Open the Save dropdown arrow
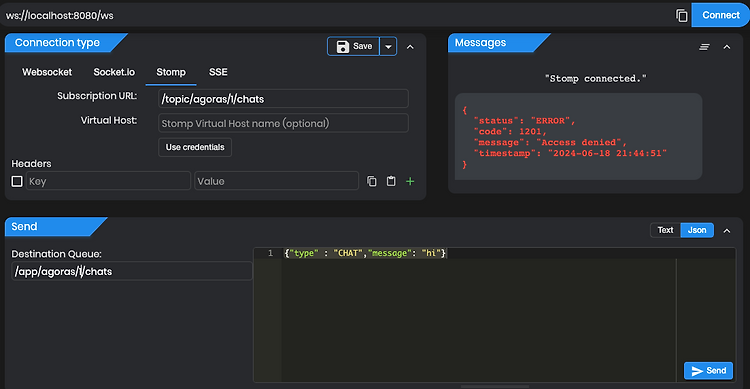Viewport: 750px width, 389px height. [x=388, y=46]
